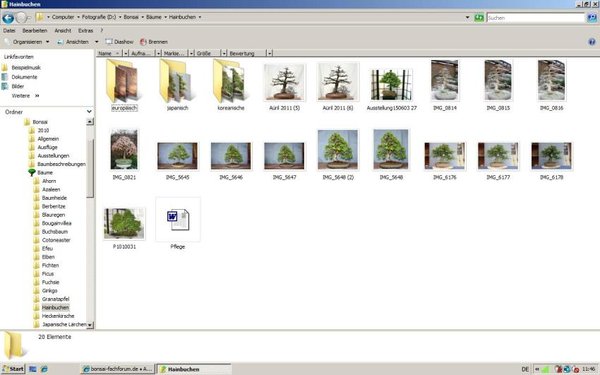This screenshot has width=600, height=375.
Task: Start the Diashow slideshow
Action: tap(119, 42)
